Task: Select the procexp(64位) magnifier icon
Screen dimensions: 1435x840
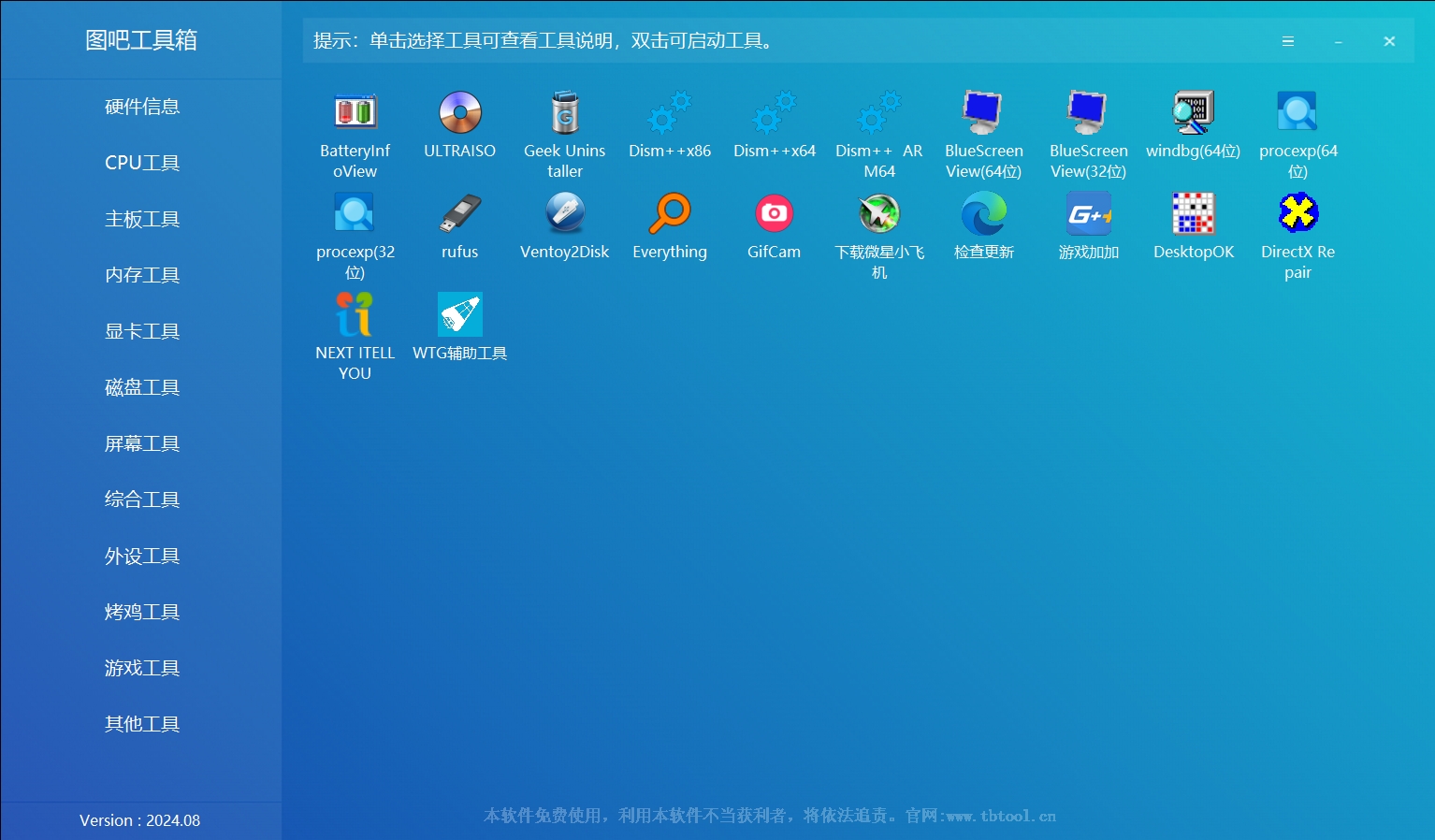Action: pyautogui.click(x=1298, y=112)
